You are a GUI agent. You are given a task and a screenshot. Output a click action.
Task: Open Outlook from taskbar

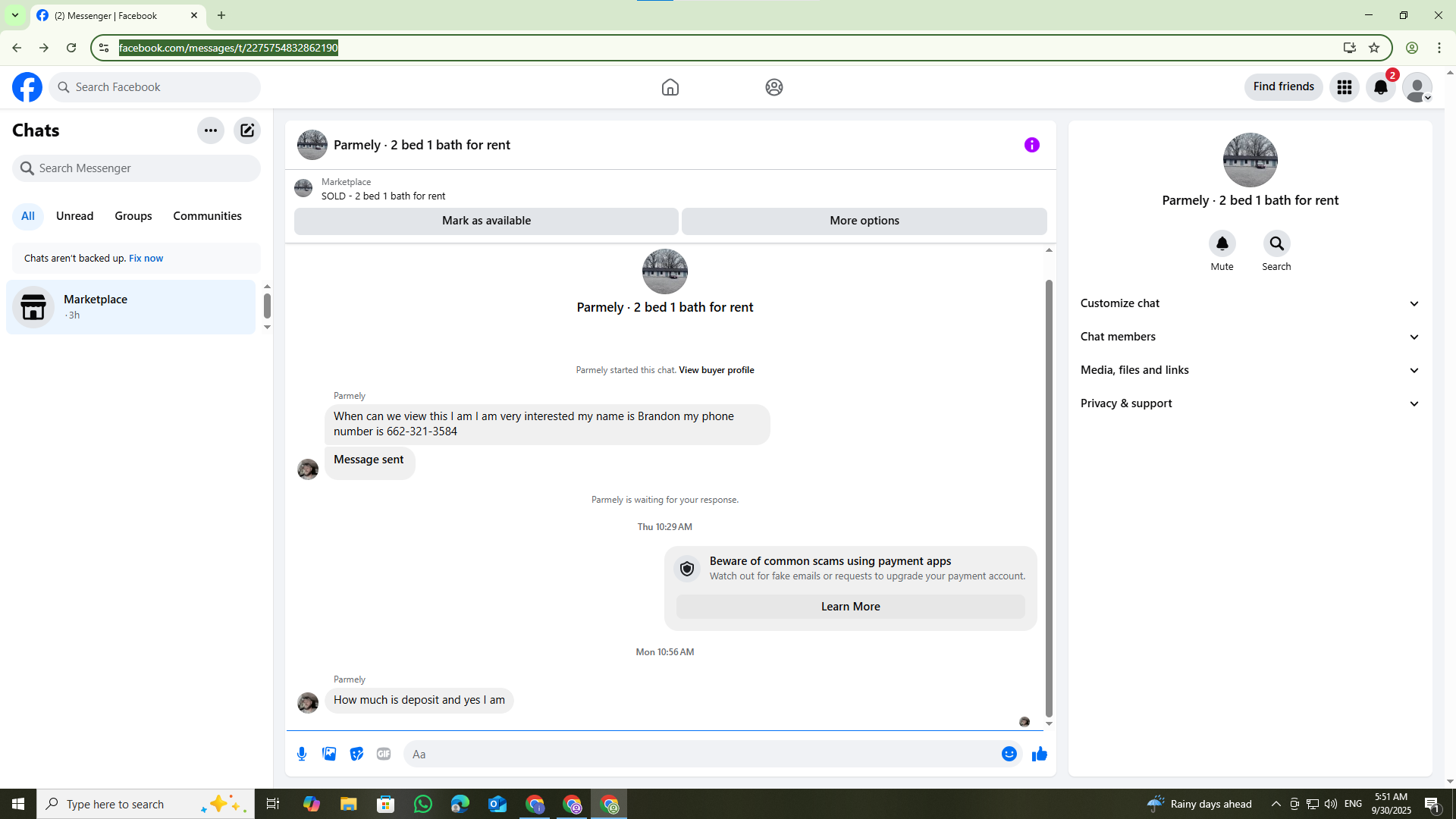[497, 804]
